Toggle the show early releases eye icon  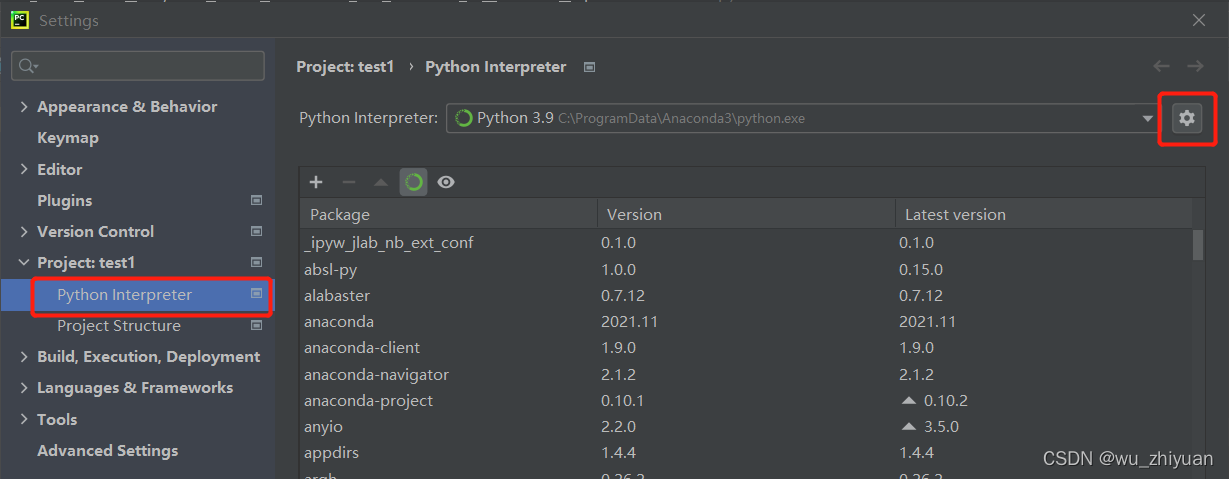pyautogui.click(x=446, y=182)
